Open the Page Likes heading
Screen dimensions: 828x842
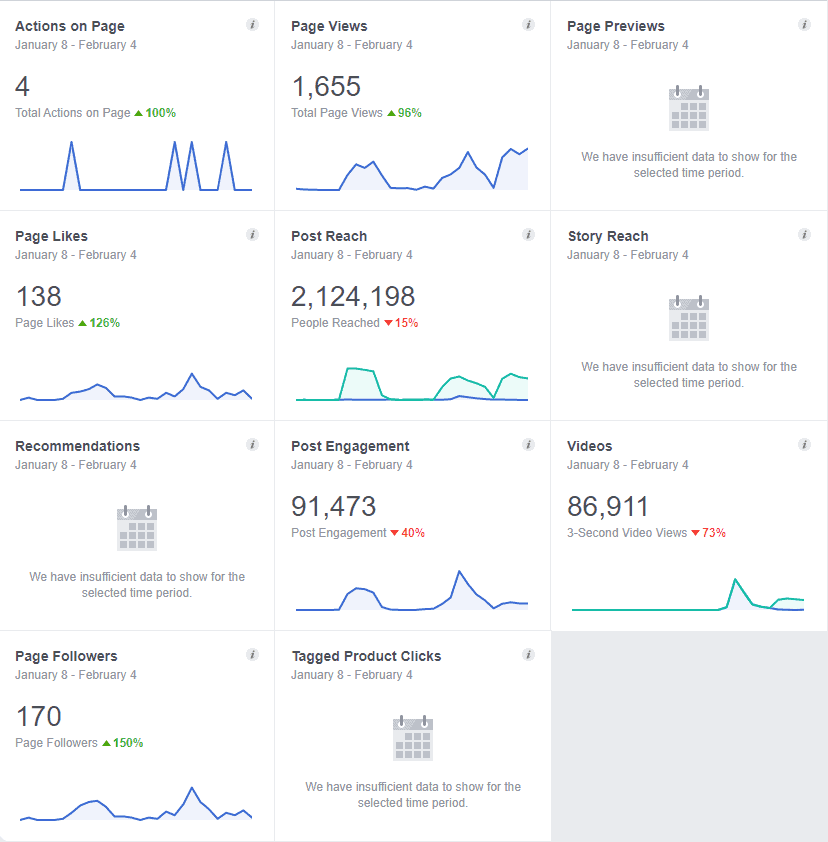[x=52, y=236]
